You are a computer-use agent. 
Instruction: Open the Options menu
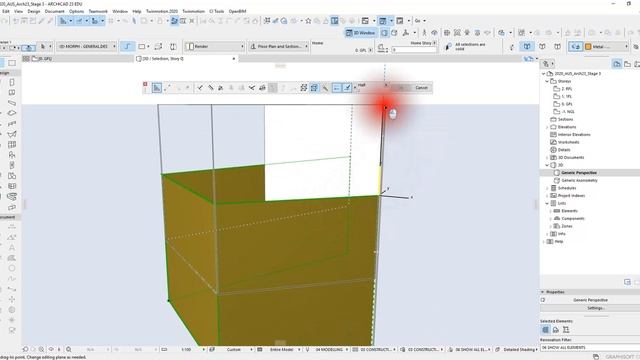pyautogui.click(x=76, y=11)
